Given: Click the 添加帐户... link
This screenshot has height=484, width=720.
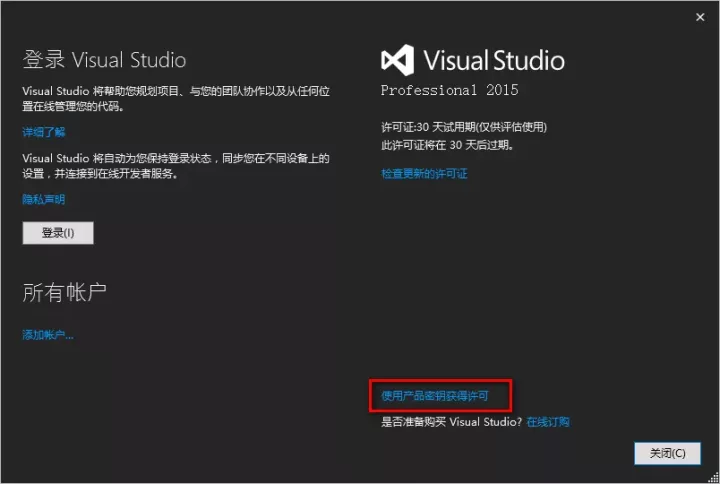Looking at the screenshot, I should click(x=48, y=335).
